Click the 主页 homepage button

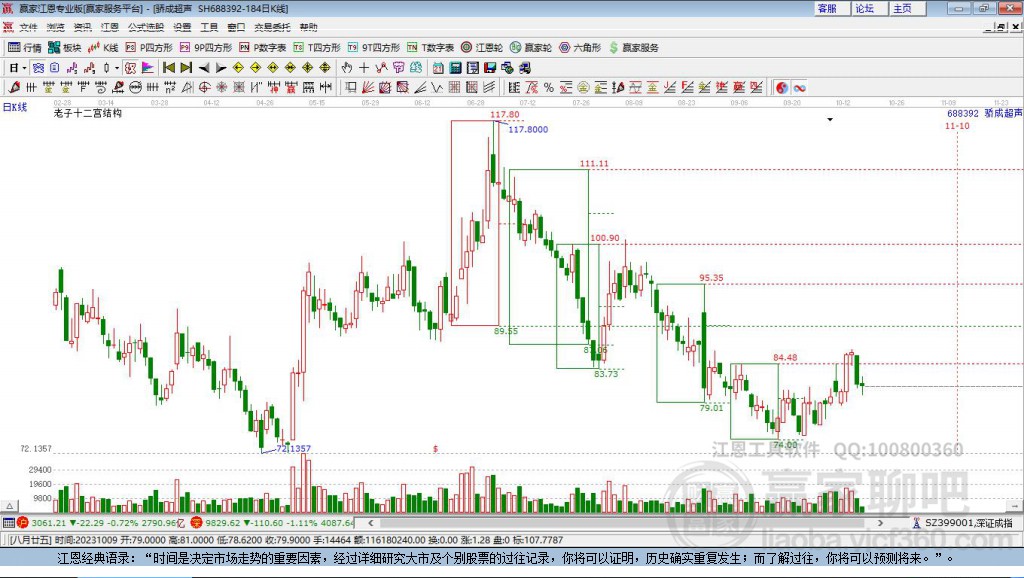click(x=908, y=8)
